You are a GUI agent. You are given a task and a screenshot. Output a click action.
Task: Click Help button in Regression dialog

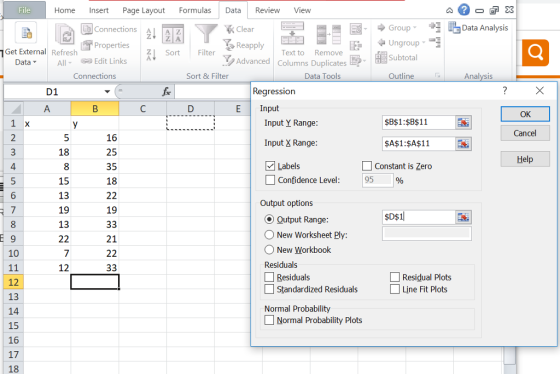click(x=525, y=159)
